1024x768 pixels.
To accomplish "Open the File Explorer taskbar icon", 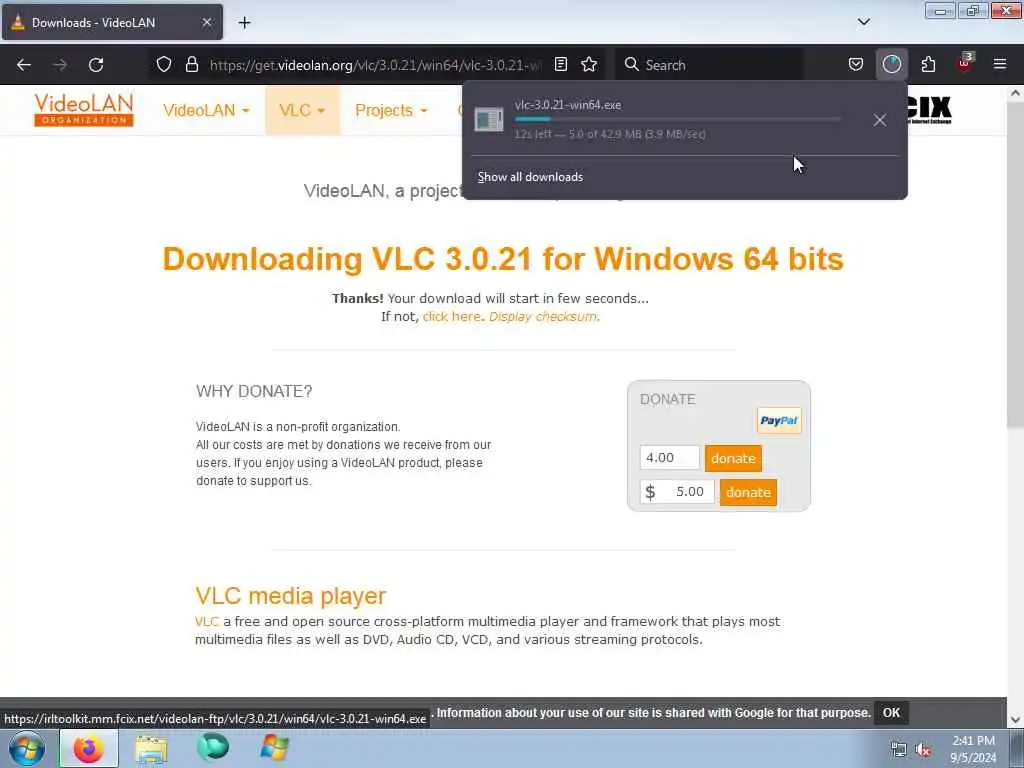I will (152, 748).
